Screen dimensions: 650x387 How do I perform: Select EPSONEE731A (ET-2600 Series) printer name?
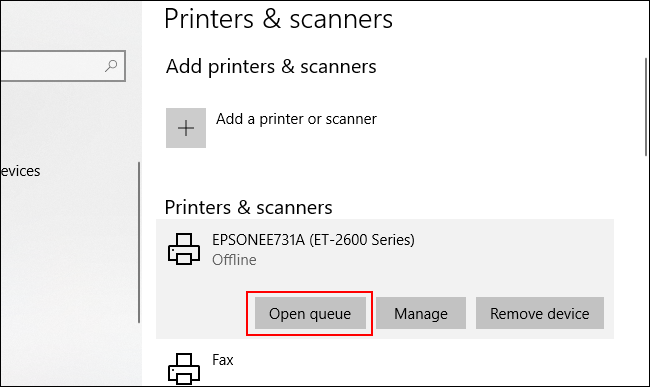[313, 240]
